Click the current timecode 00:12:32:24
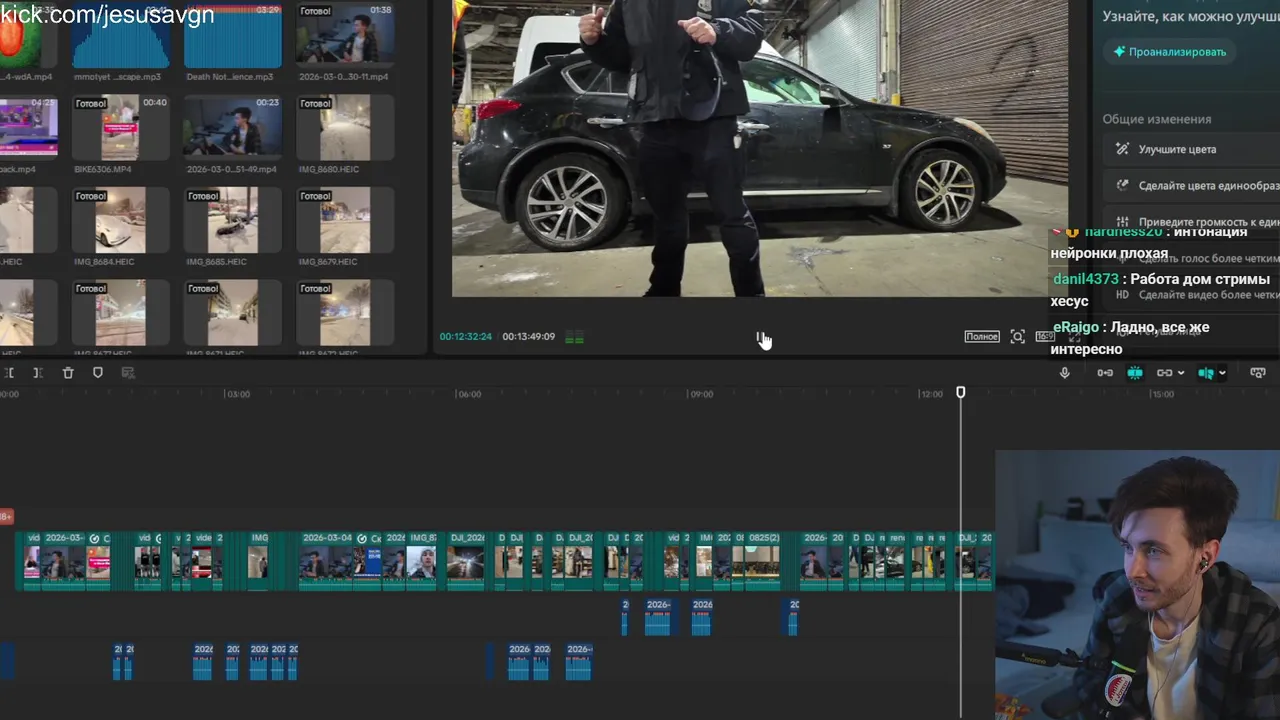 pyautogui.click(x=466, y=337)
